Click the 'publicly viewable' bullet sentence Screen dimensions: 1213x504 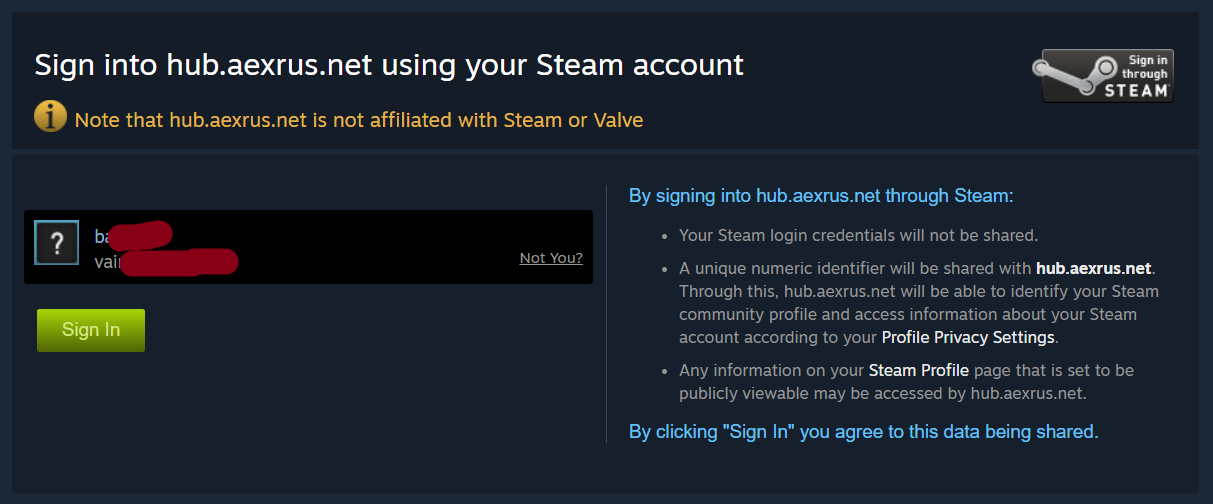[x=906, y=382]
